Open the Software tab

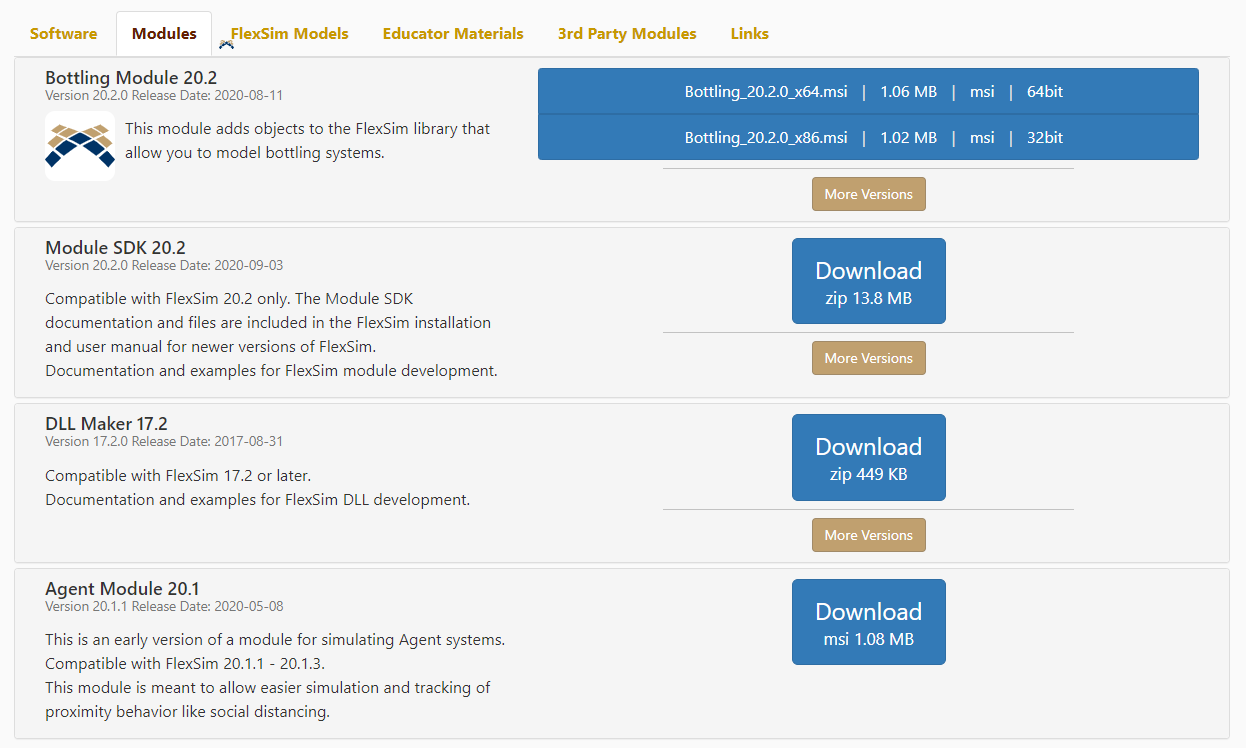(64, 34)
